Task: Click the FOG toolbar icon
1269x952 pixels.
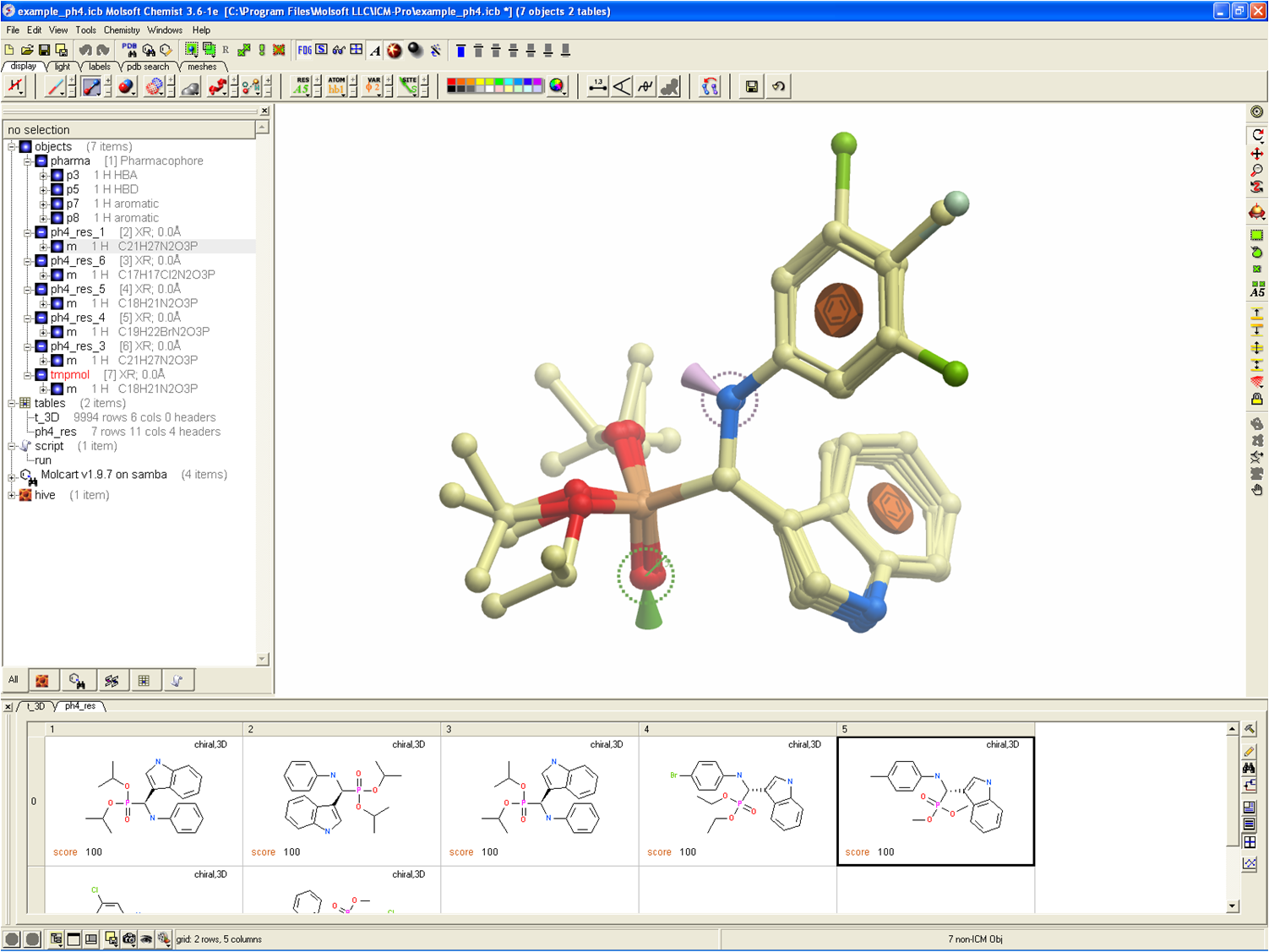Action: click(304, 50)
